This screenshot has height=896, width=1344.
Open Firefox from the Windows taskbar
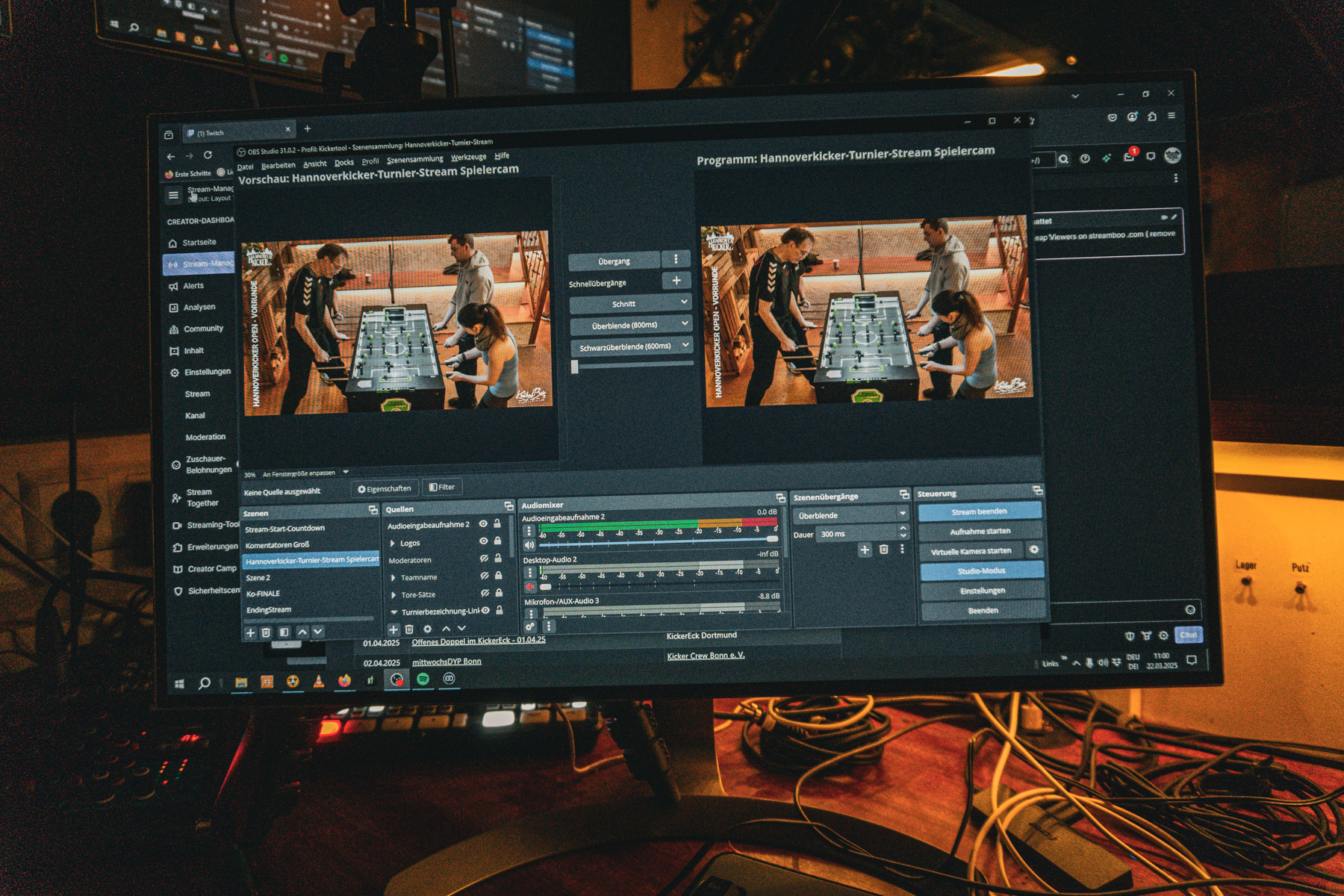click(344, 680)
